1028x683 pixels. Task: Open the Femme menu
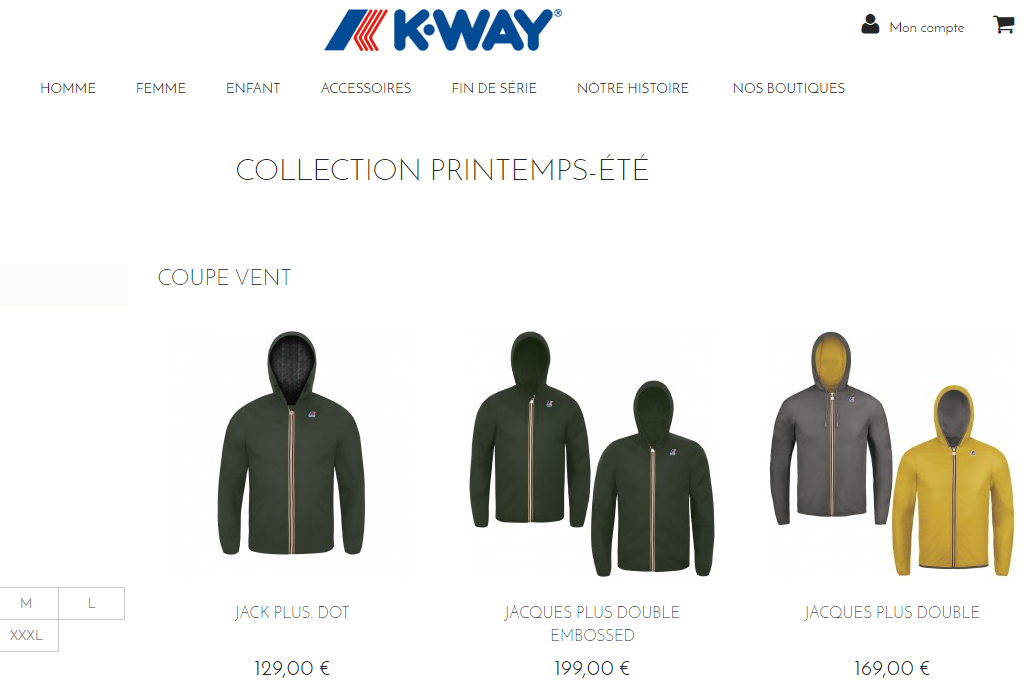point(161,88)
